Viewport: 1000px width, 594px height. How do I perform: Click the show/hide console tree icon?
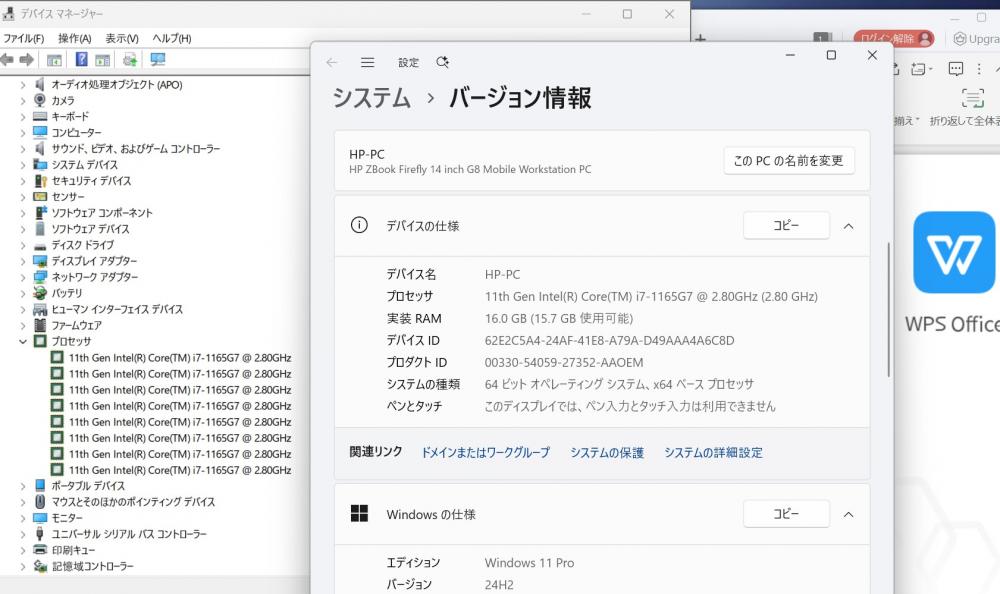54,60
